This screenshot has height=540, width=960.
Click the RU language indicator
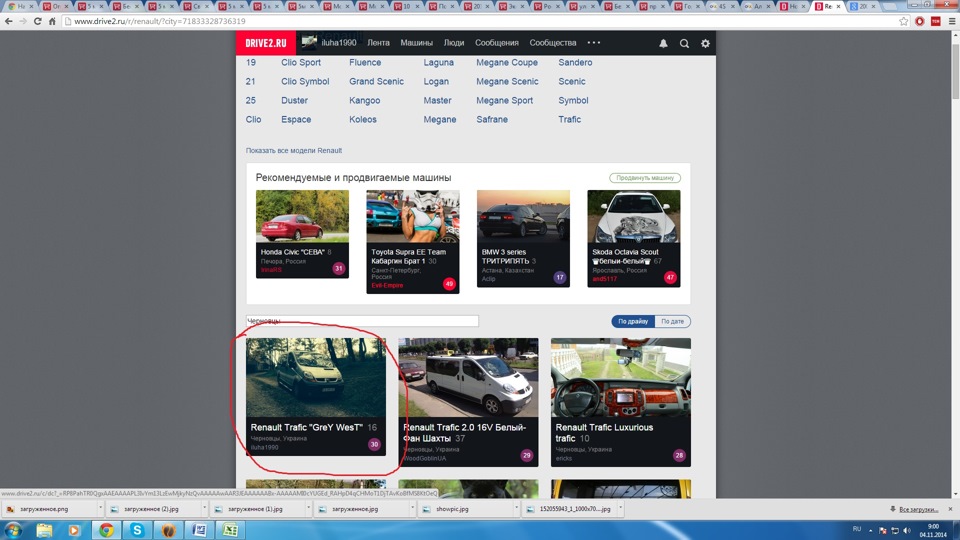click(x=857, y=529)
